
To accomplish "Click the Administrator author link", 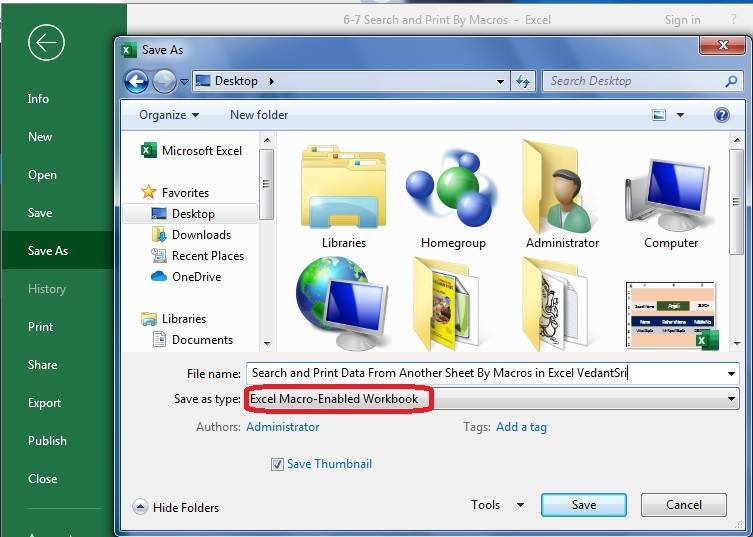I will click(x=282, y=427).
